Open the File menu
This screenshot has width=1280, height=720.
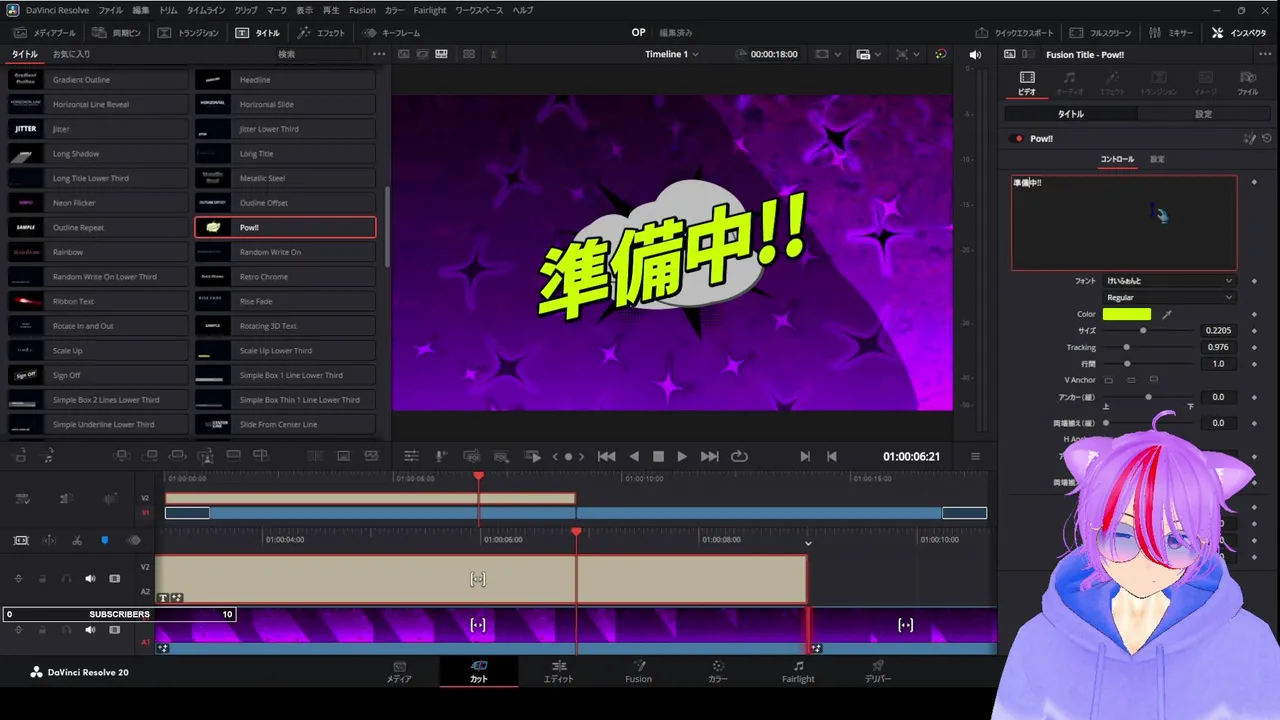click(110, 10)
